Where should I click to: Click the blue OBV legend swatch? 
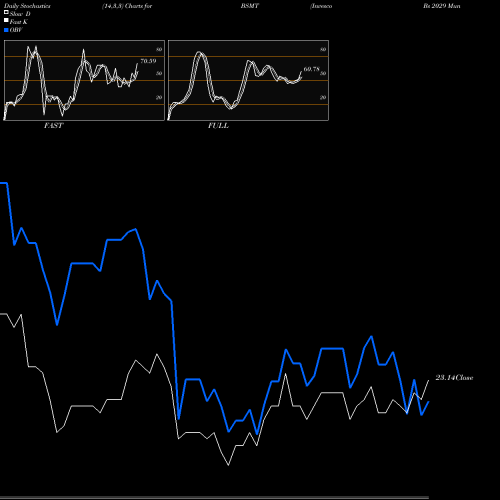click(x=6, y=30)
